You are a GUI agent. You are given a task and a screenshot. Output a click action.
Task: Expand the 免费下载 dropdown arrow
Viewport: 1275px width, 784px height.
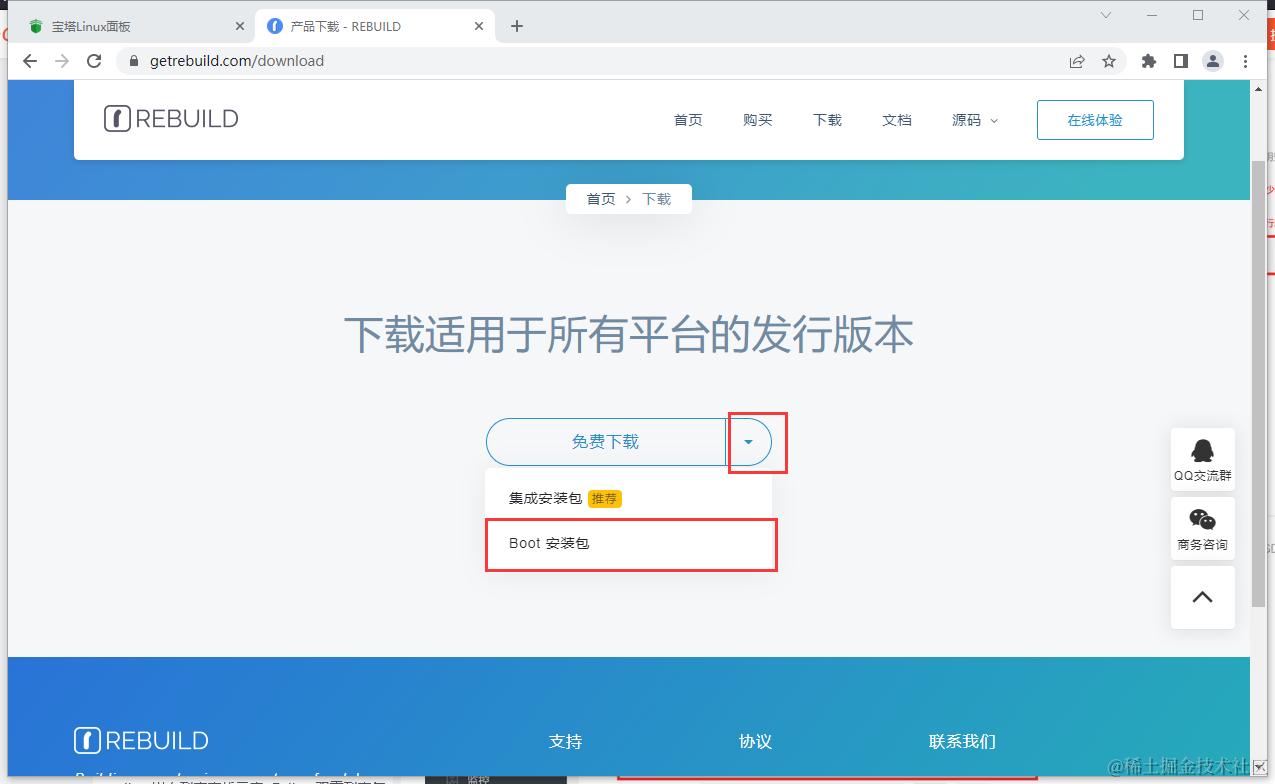point(749,441)
